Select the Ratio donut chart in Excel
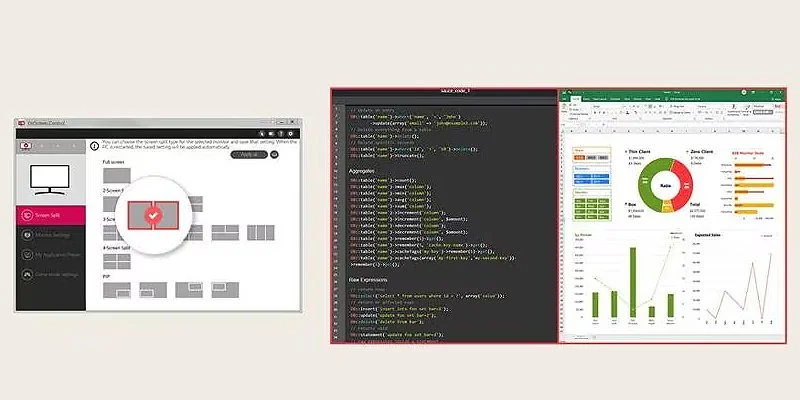 tap(665, 186)
